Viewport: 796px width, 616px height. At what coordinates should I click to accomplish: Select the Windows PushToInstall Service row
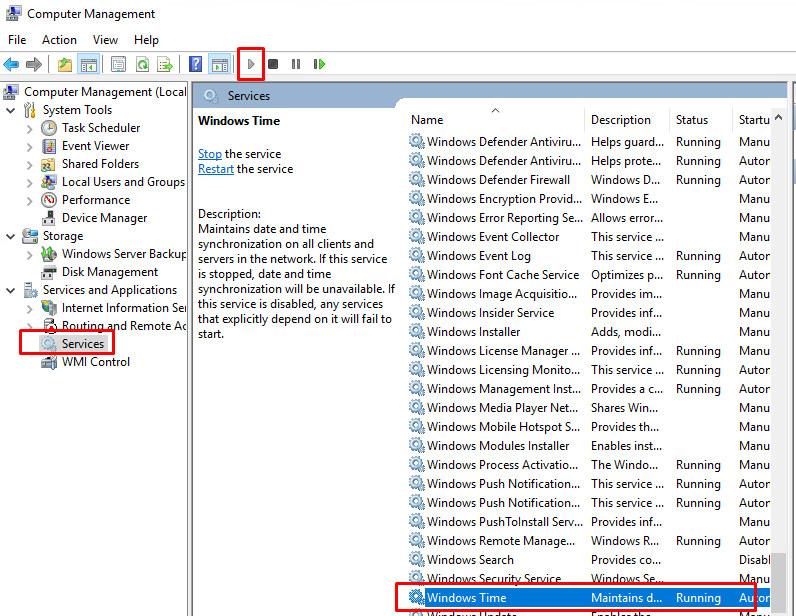[589, 522]
